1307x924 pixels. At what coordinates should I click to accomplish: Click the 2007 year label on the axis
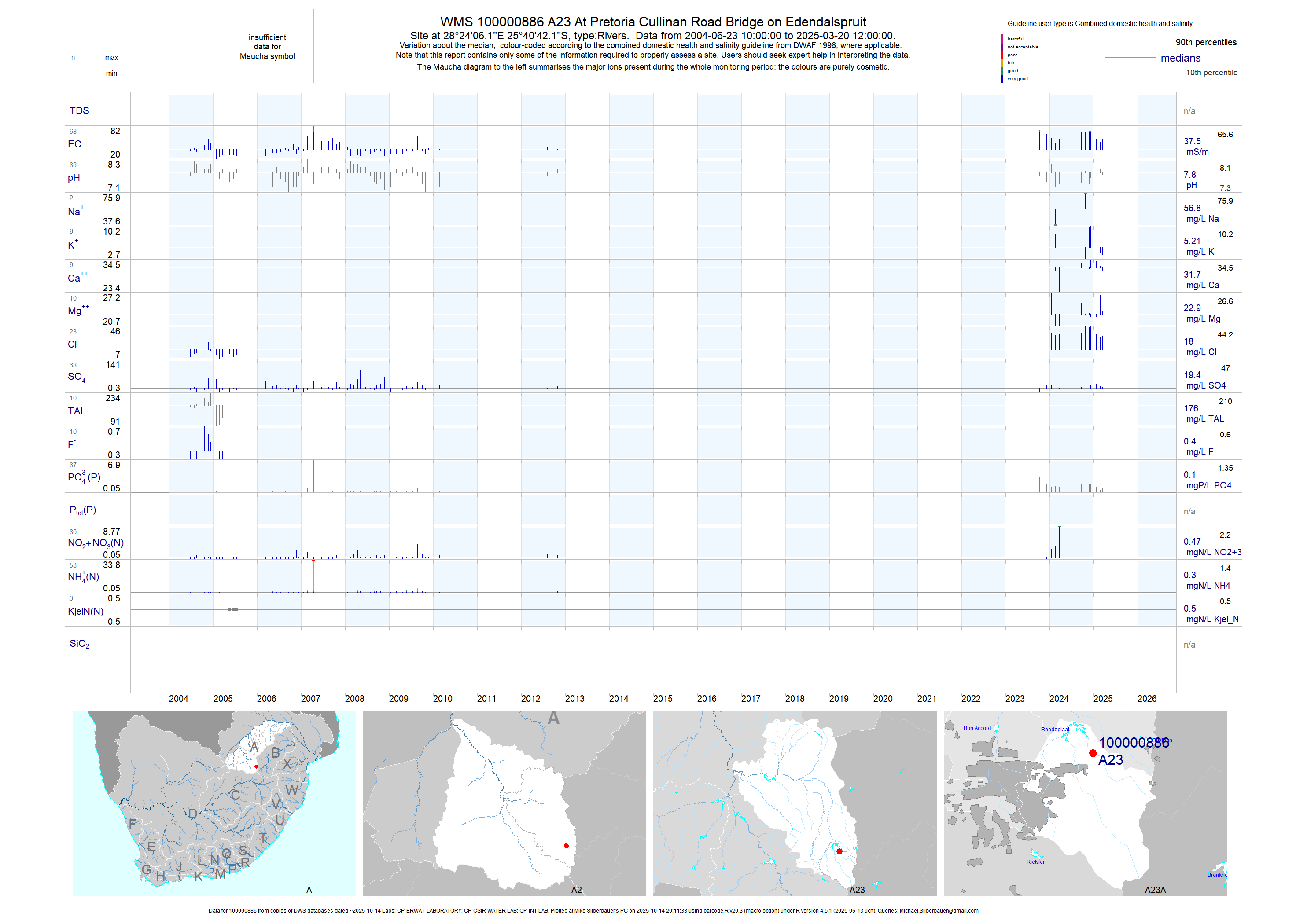[310, 699]
